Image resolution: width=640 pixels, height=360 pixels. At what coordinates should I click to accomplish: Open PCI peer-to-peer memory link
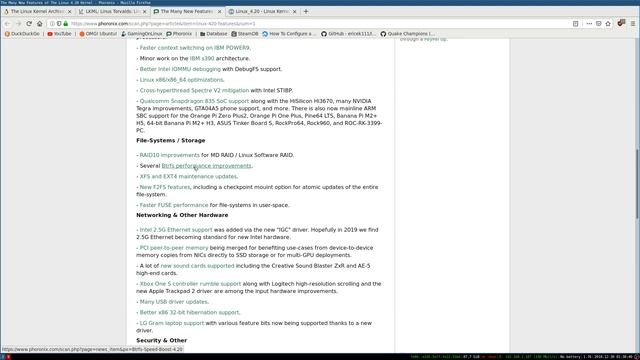tap(174, 248)
